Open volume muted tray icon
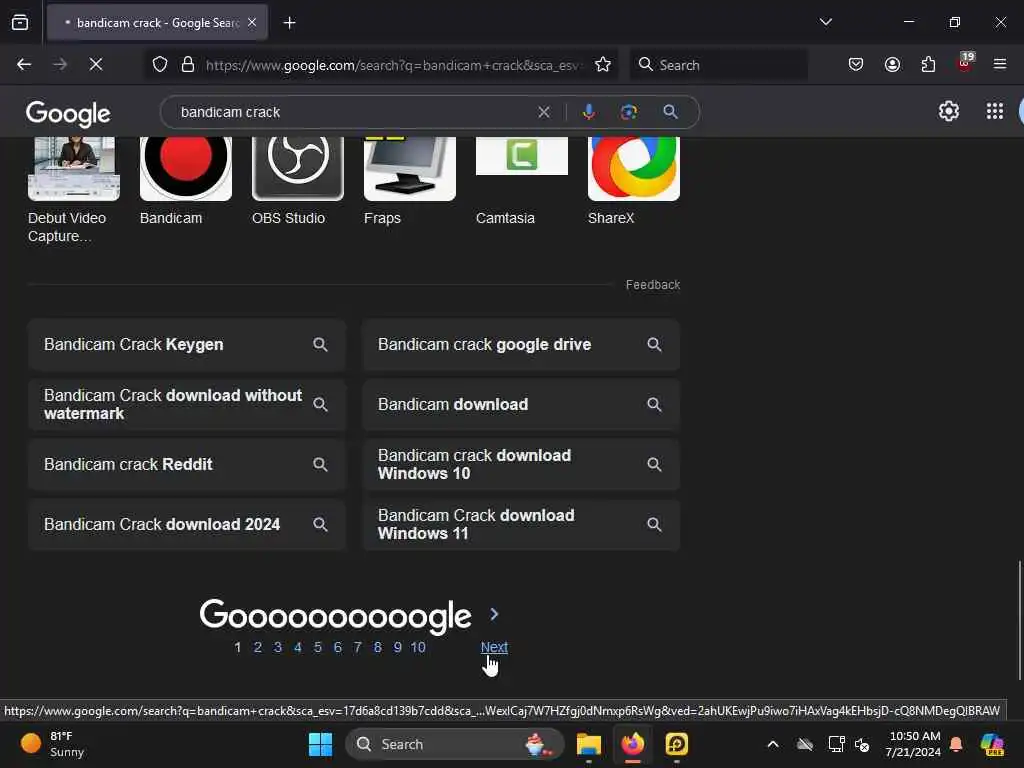Screen dimensions: 1024x768 [862, 744]
